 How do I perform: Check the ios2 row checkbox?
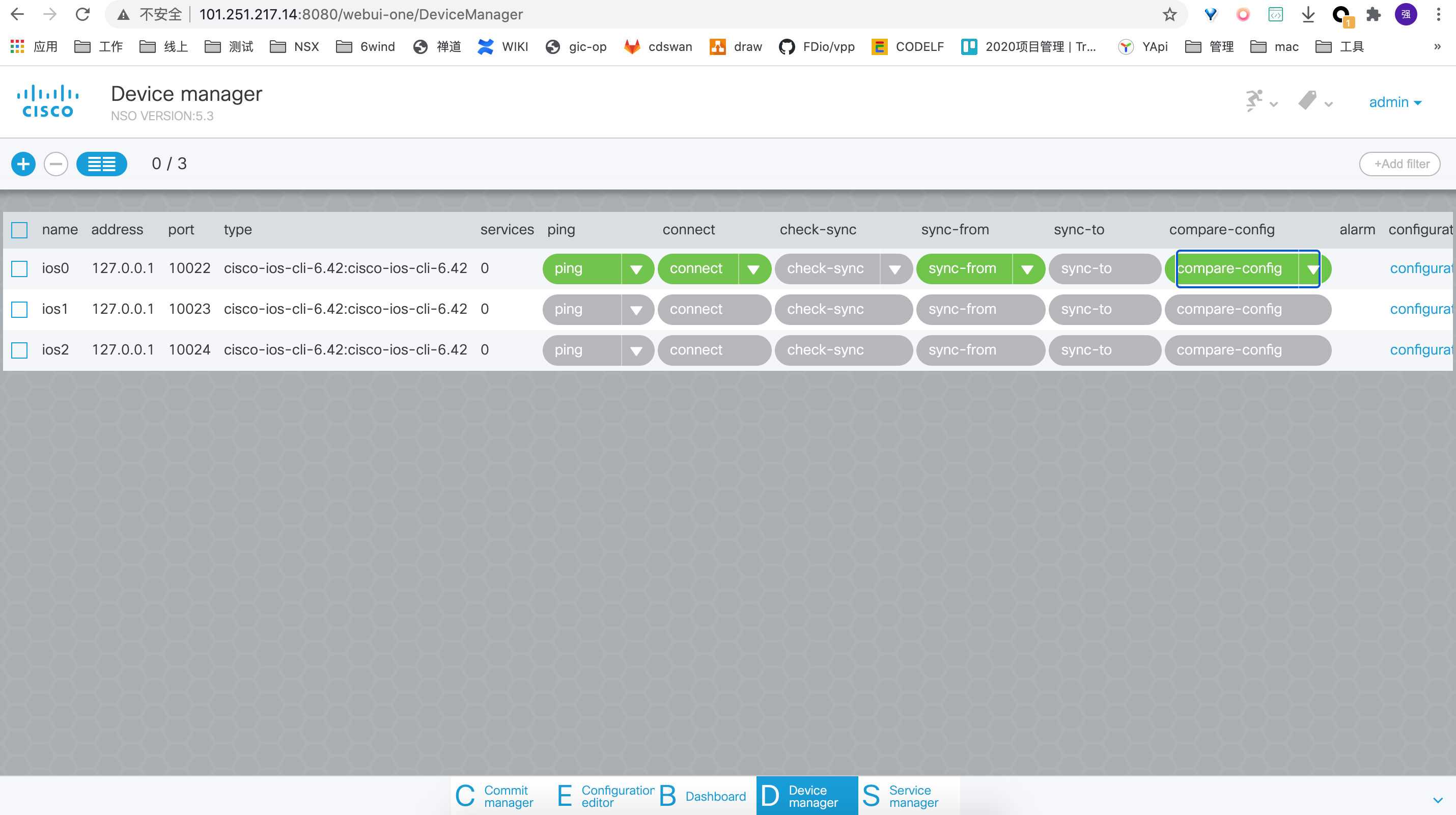pos(19,350)
